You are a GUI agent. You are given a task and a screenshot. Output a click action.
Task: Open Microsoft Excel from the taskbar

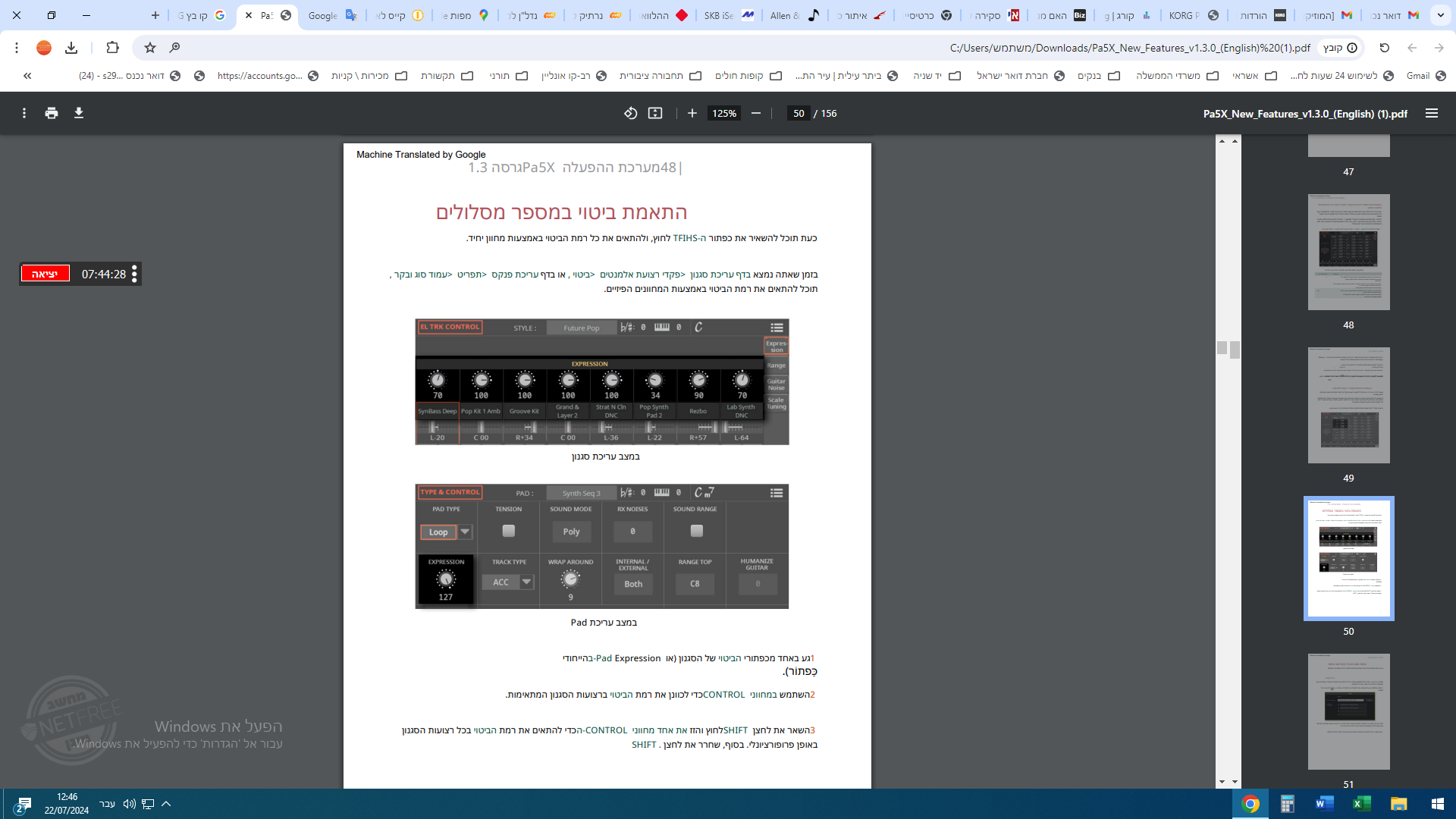coord(1361,804)
